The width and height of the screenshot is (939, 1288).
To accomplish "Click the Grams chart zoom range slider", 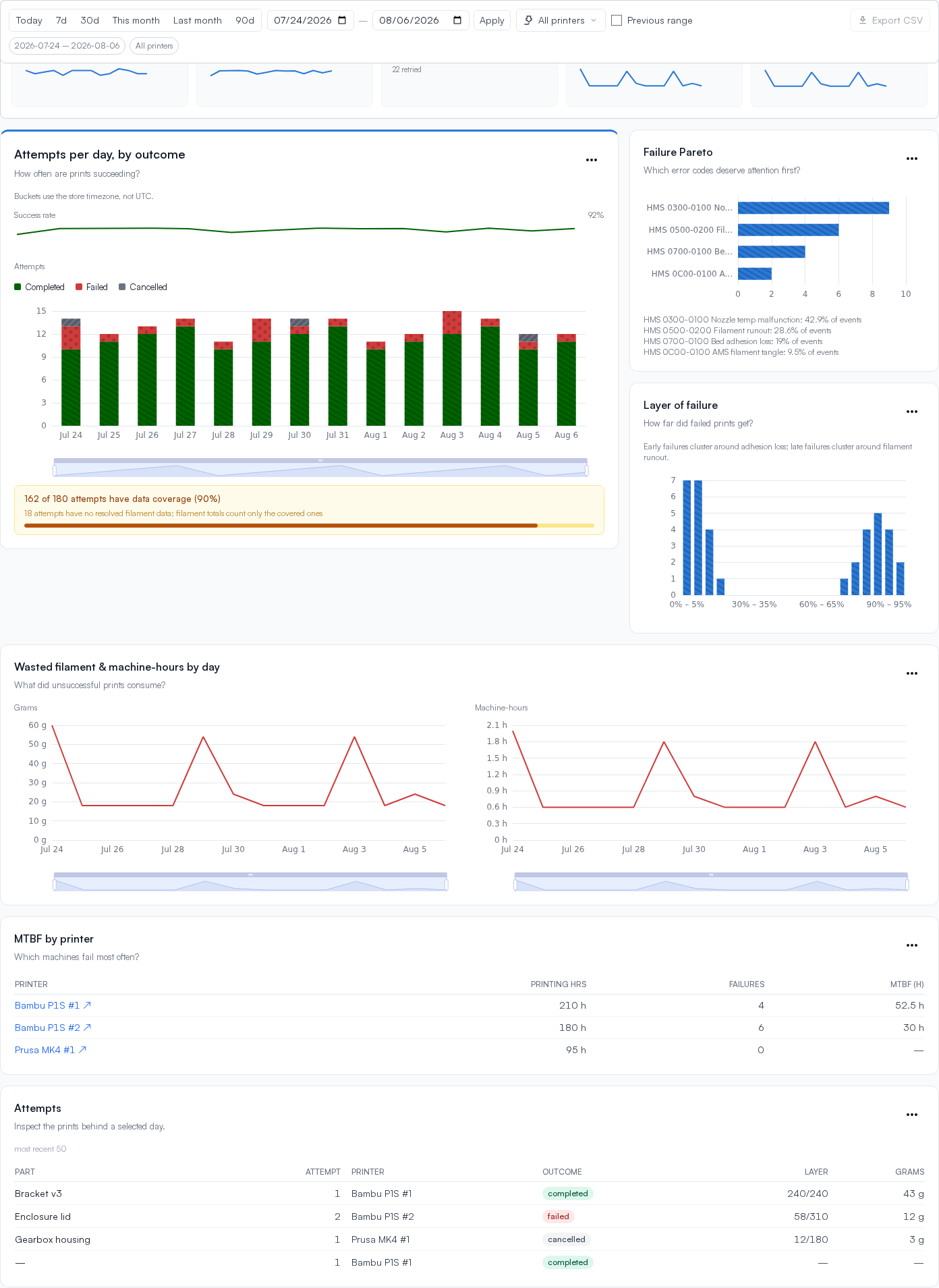I will tap(250, 882).
